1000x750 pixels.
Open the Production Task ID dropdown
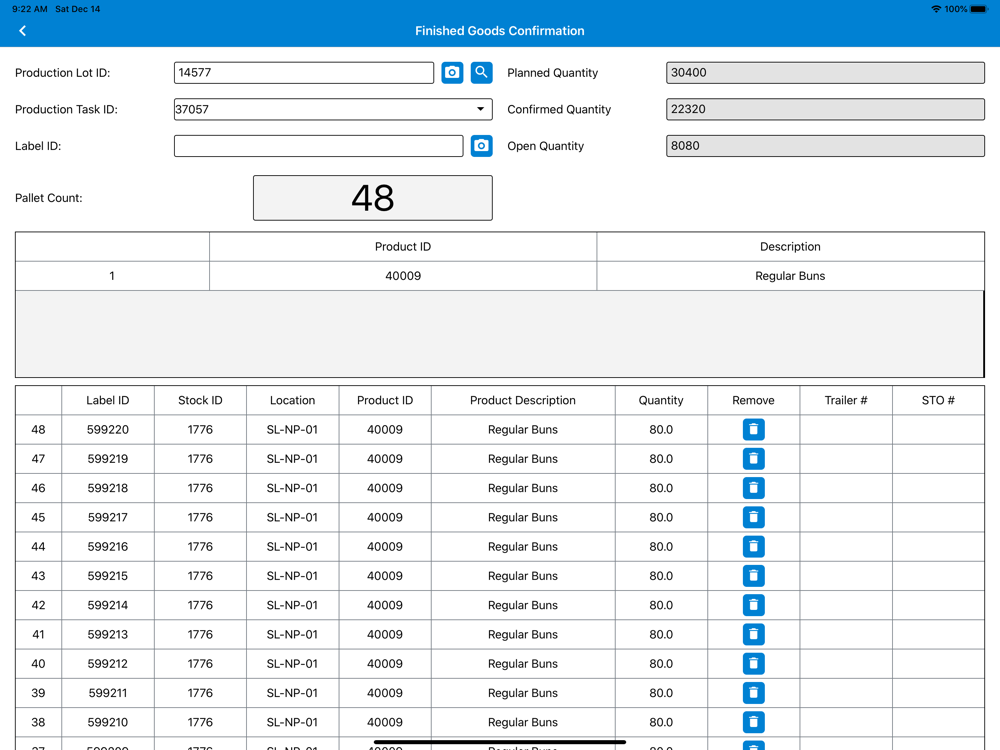[480, 109]
